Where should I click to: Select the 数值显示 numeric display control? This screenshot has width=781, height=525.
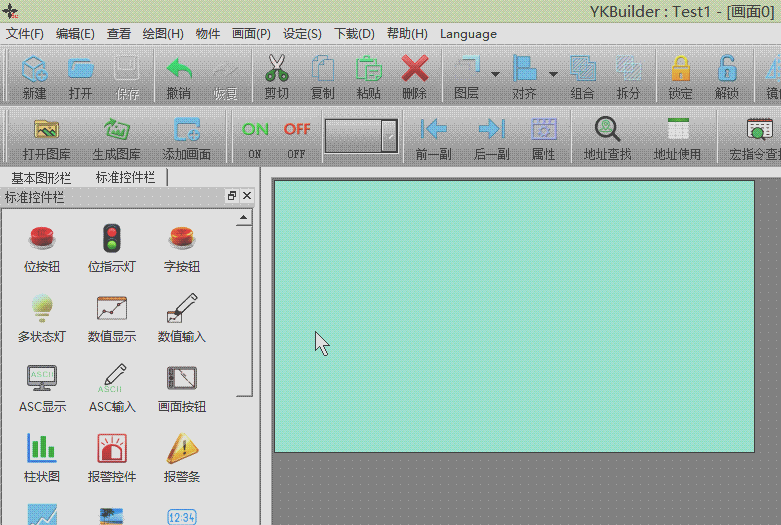pyautogui.click(x=112, y=310)
